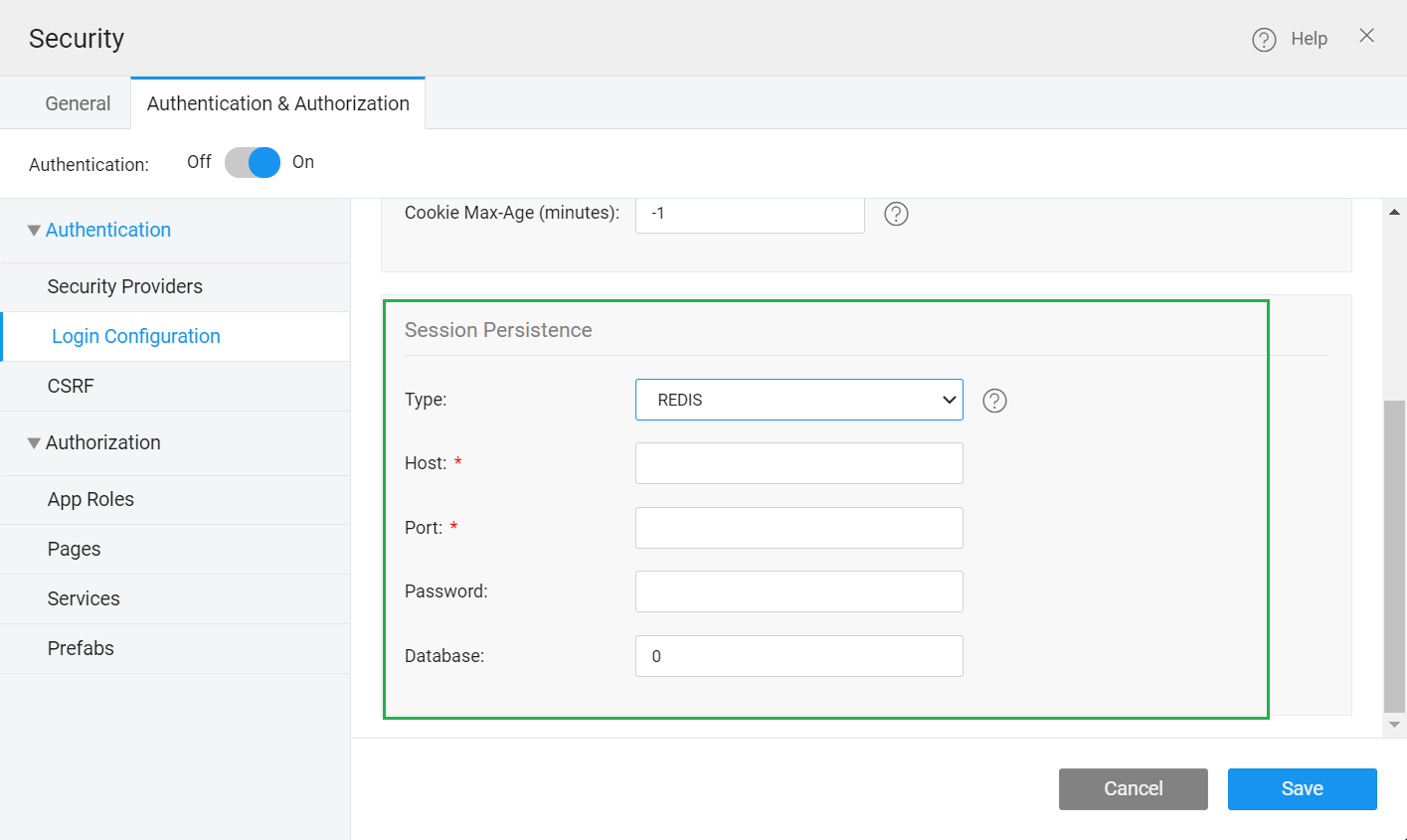Image resolution: width=1407 pixels, height=840 pixels.
Task: Open the CSRF settings section
Action: 70,386
